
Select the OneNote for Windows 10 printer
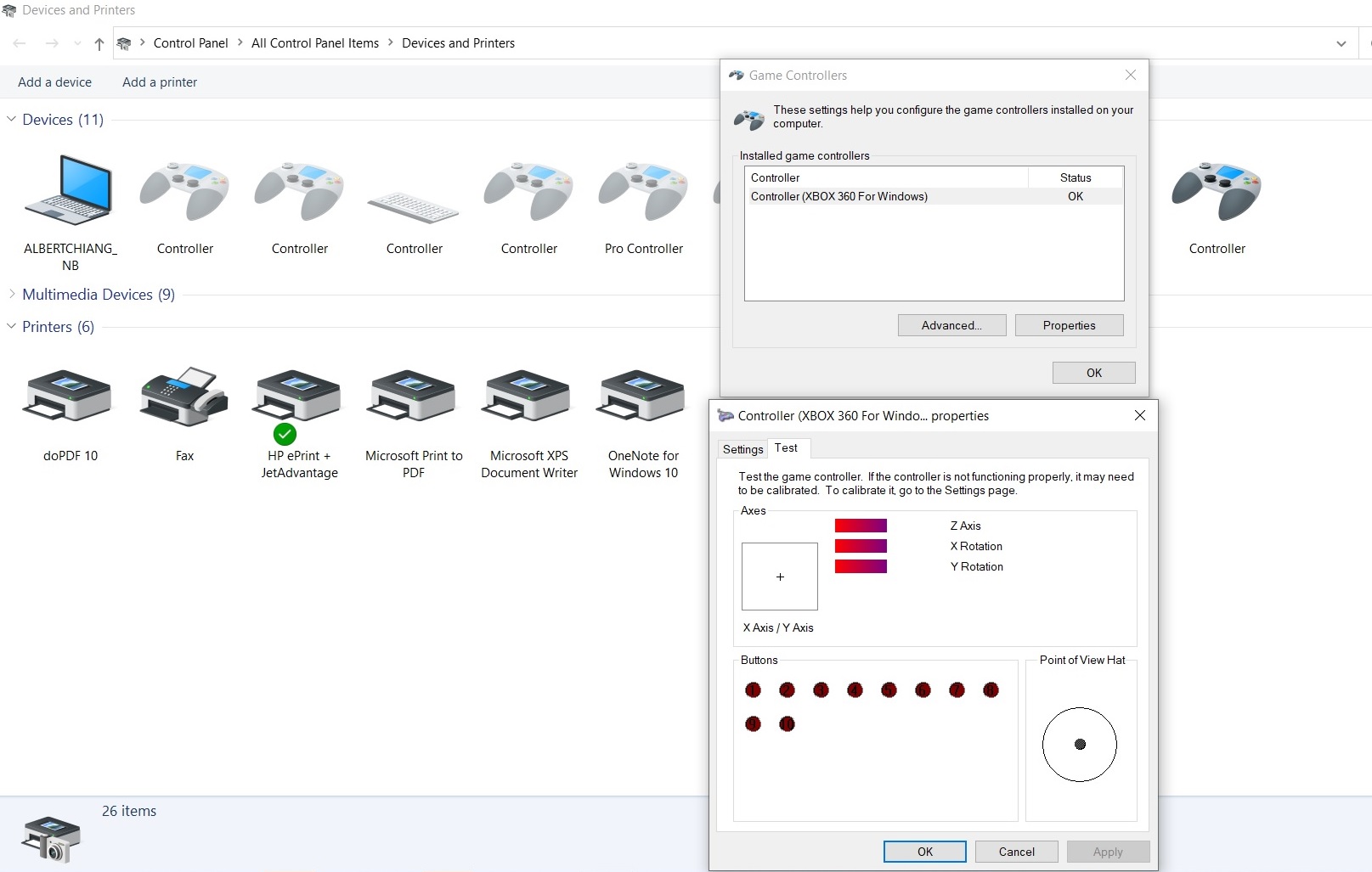pos(643,397)
